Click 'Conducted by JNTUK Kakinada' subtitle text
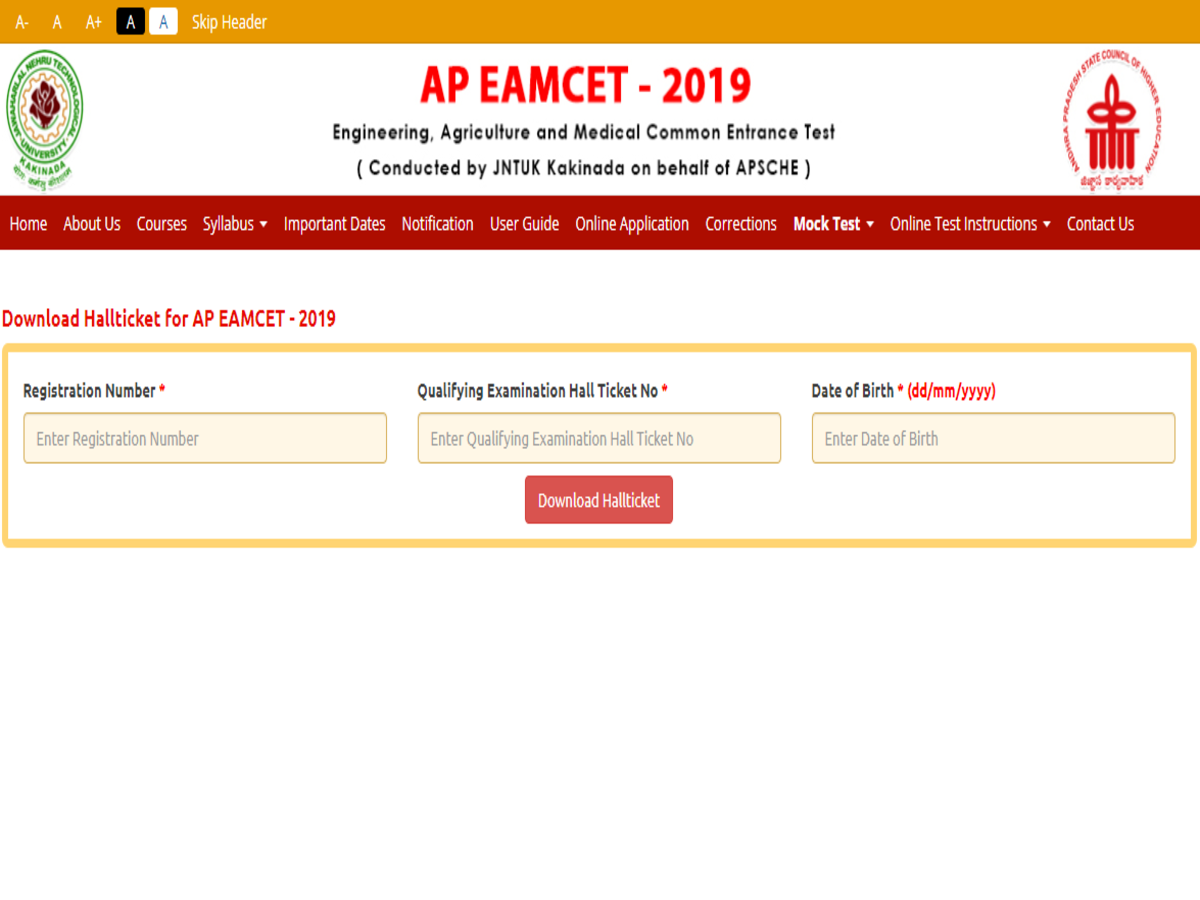This screenshot has width=1200, height=900. pyautogui.click(x=584, y=168)
